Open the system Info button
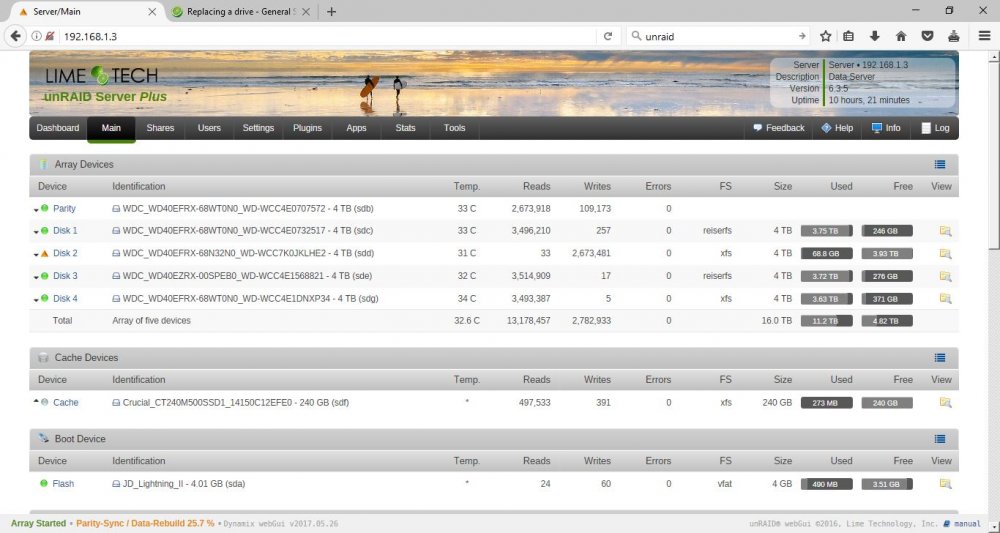This screenshot has height=533, width=1000. pos(886,128)
